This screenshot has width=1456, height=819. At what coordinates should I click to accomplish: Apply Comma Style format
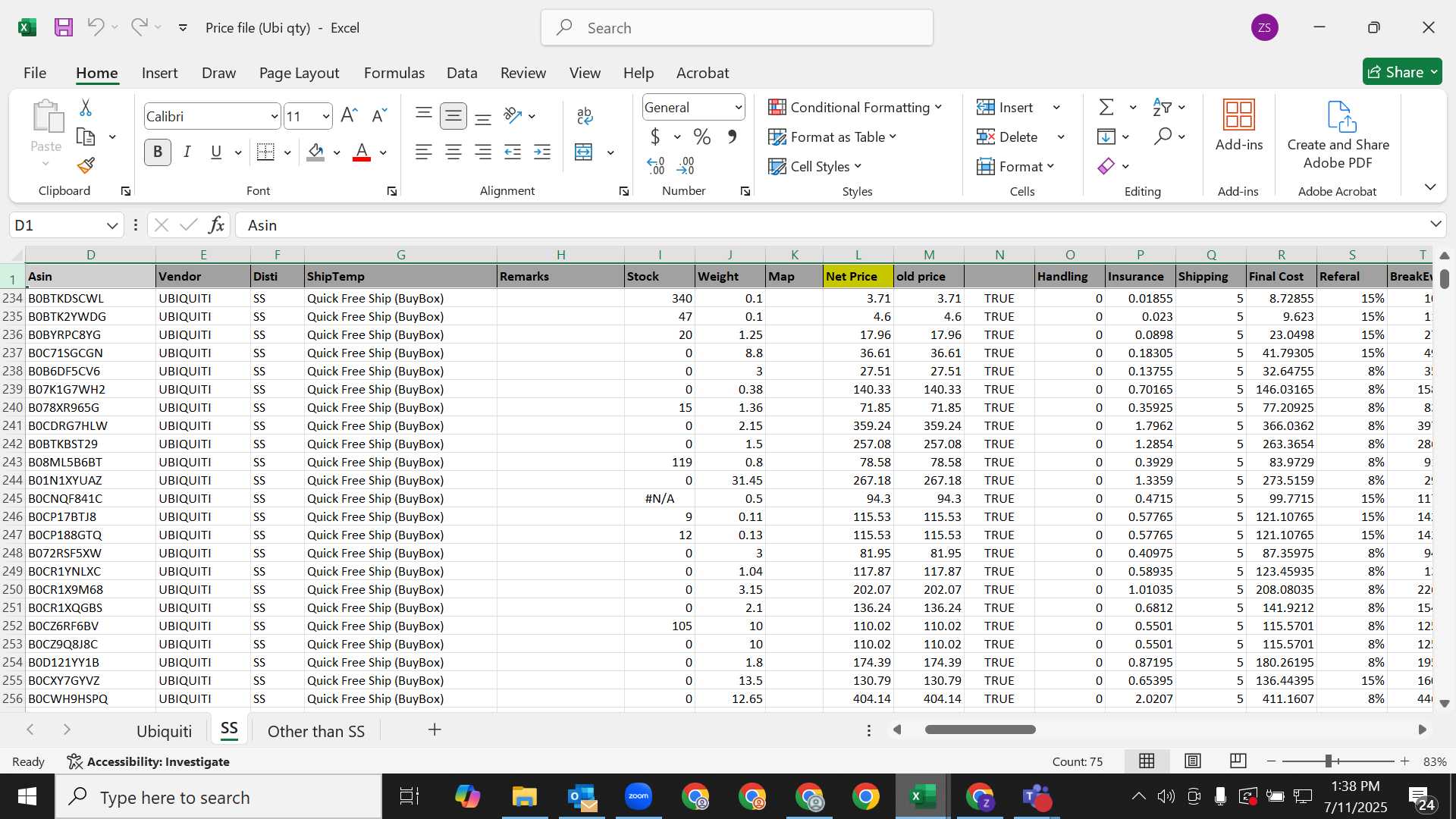point(733,137)
